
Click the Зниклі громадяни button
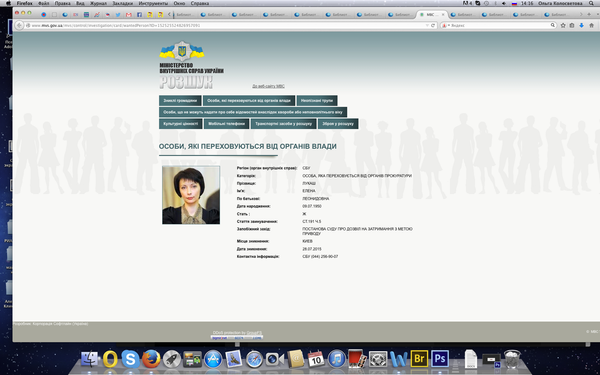[x=180, y=101]
